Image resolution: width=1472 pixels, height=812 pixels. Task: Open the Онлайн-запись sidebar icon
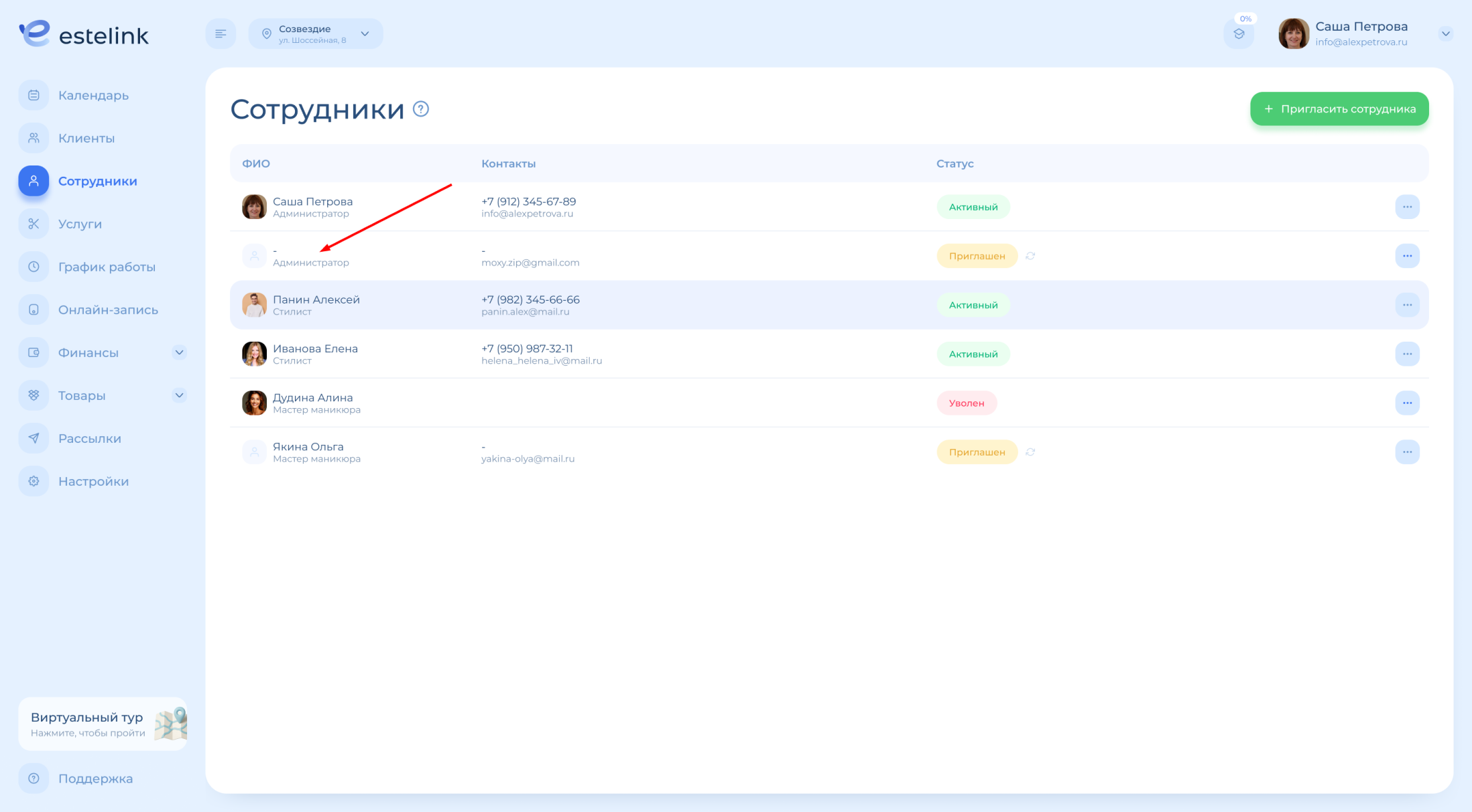pos(34,310)
